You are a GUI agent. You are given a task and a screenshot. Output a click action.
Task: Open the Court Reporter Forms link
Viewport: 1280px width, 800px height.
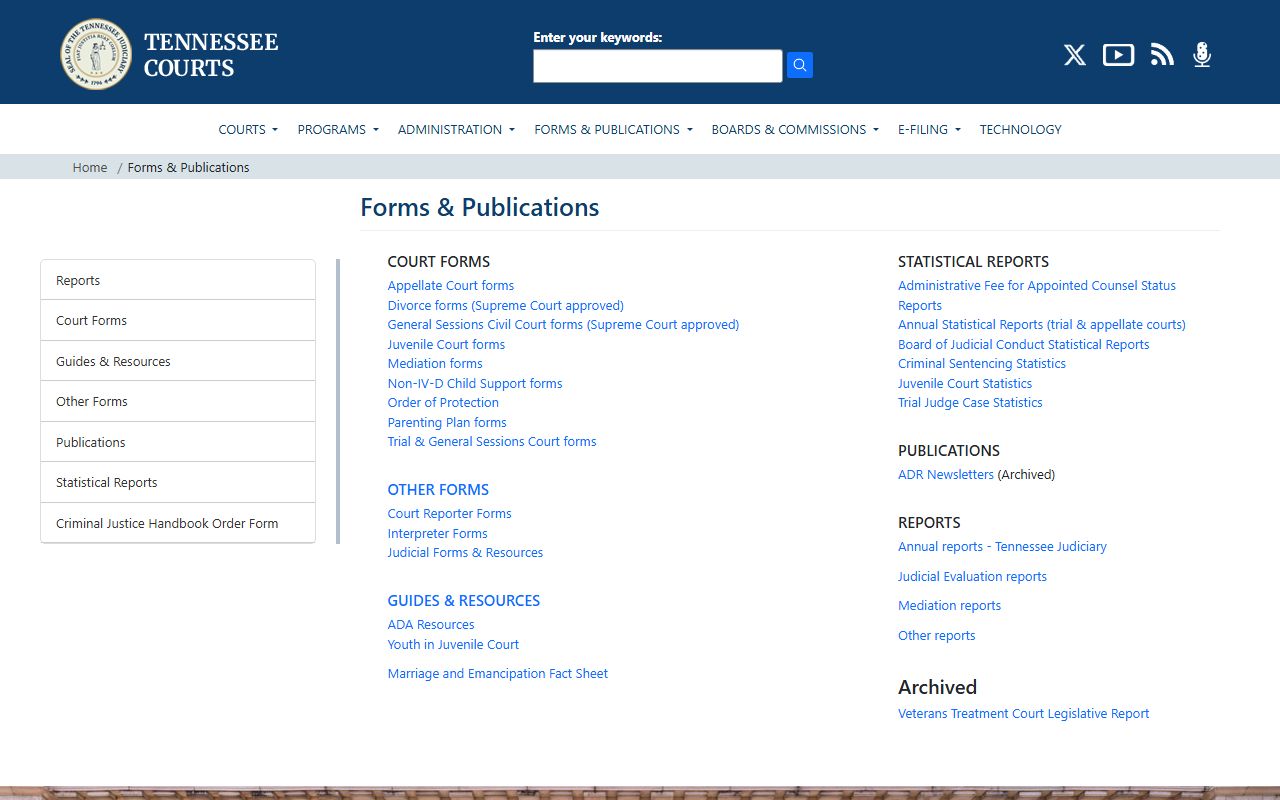(x=450, y=513)
